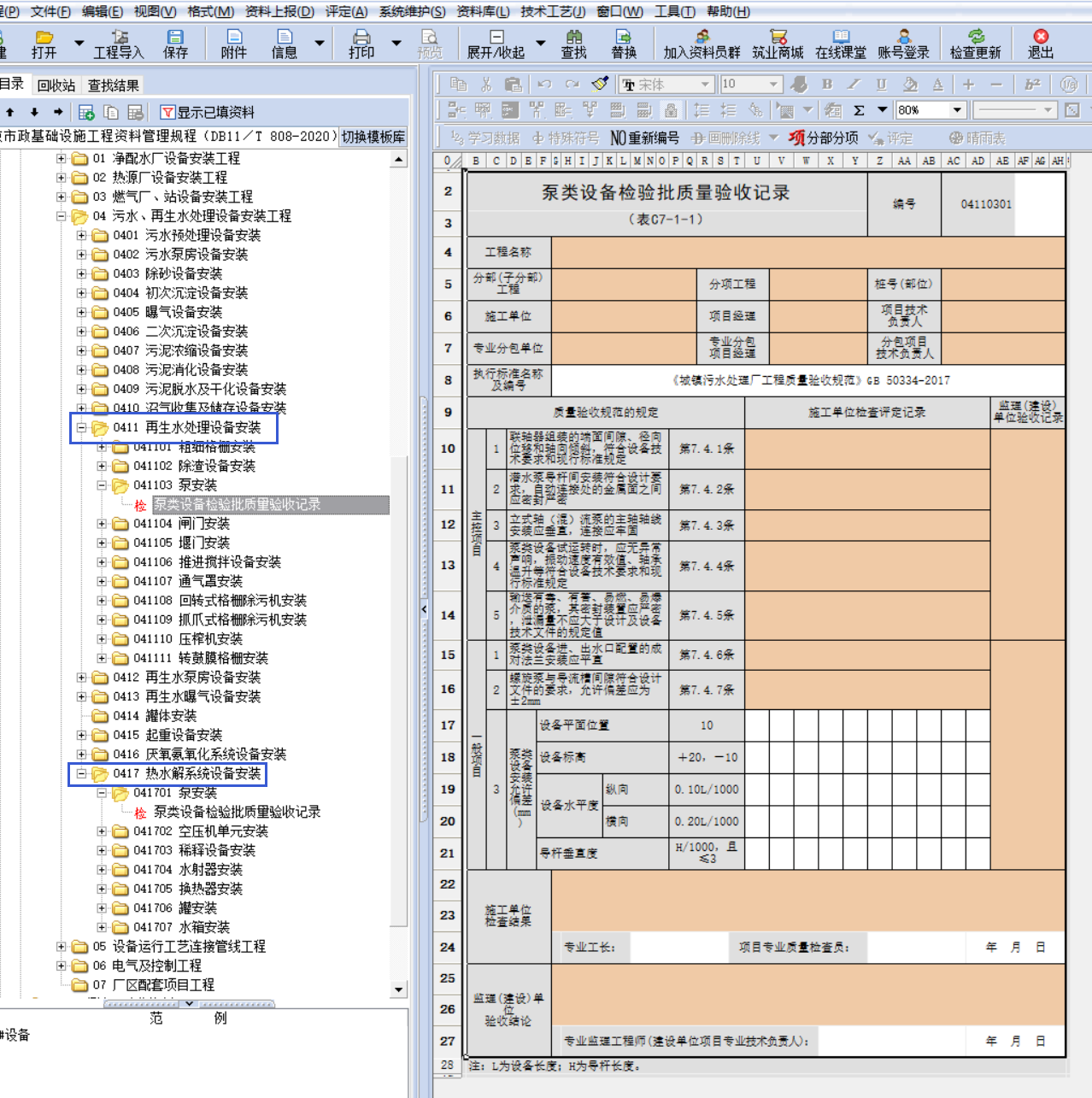Click the move-right arrow in tree toolbar
Screen dimensions: 1092x1098
[x=58, y=112]
